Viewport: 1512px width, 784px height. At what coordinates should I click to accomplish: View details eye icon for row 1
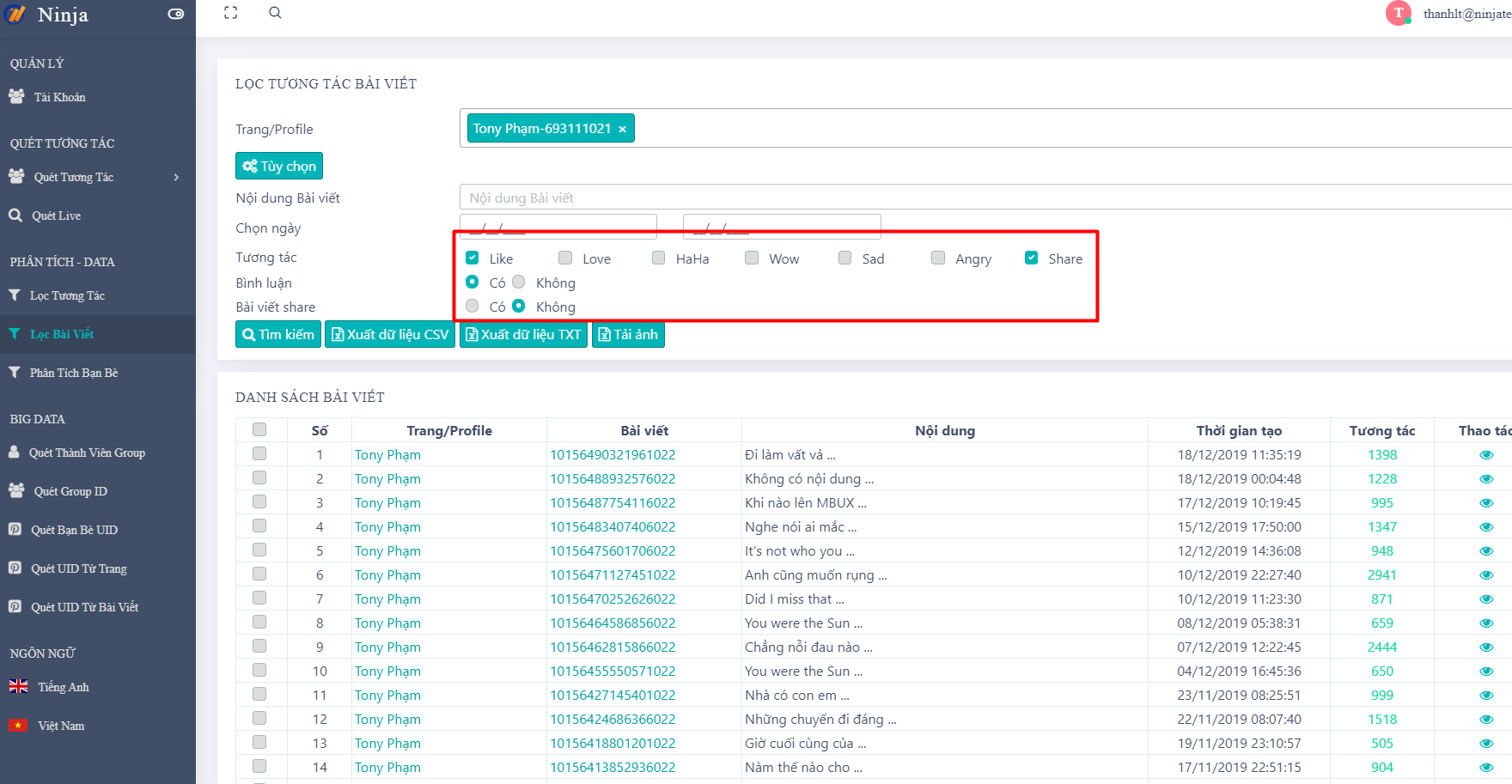[1486, 455]
